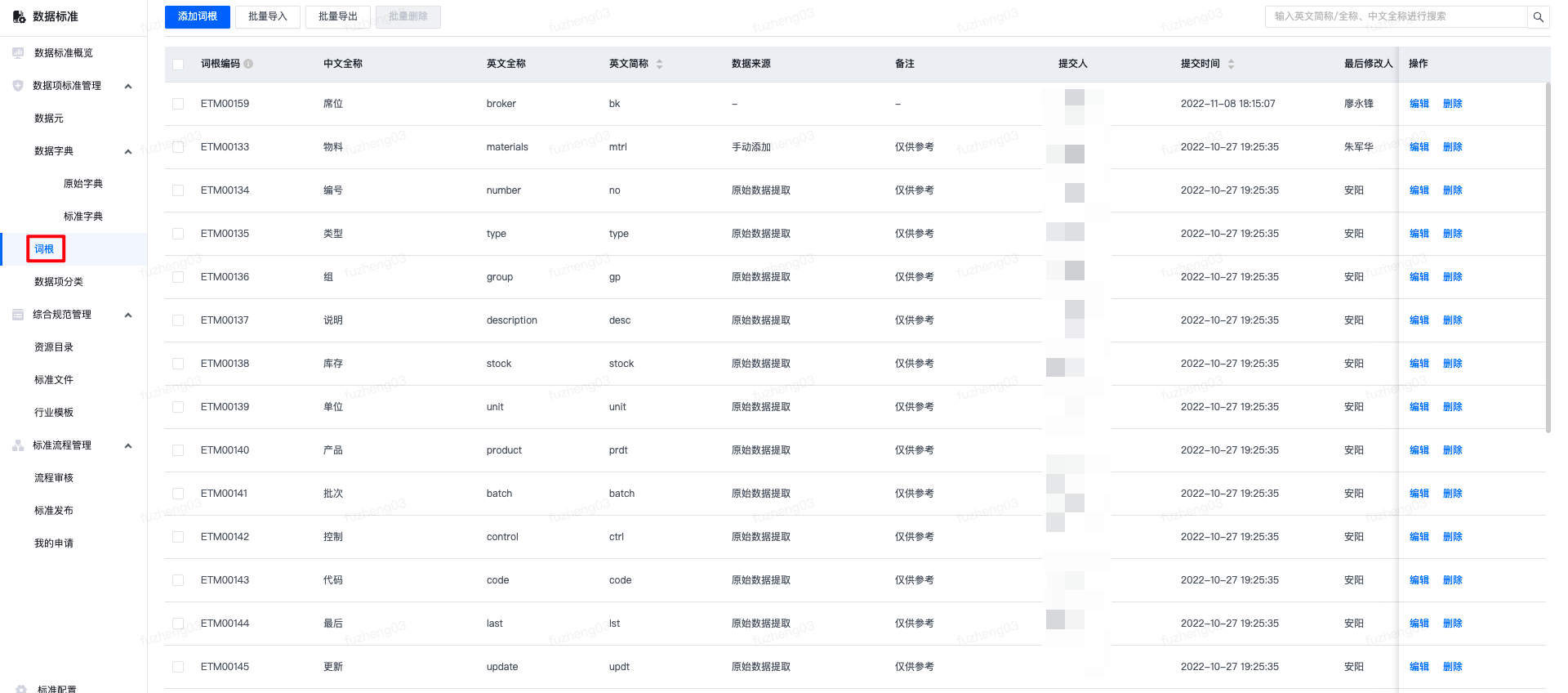1568x693 pixels.
Task: Click the 数据项标准管理 shield icon
Action: (x=18, y=86)
